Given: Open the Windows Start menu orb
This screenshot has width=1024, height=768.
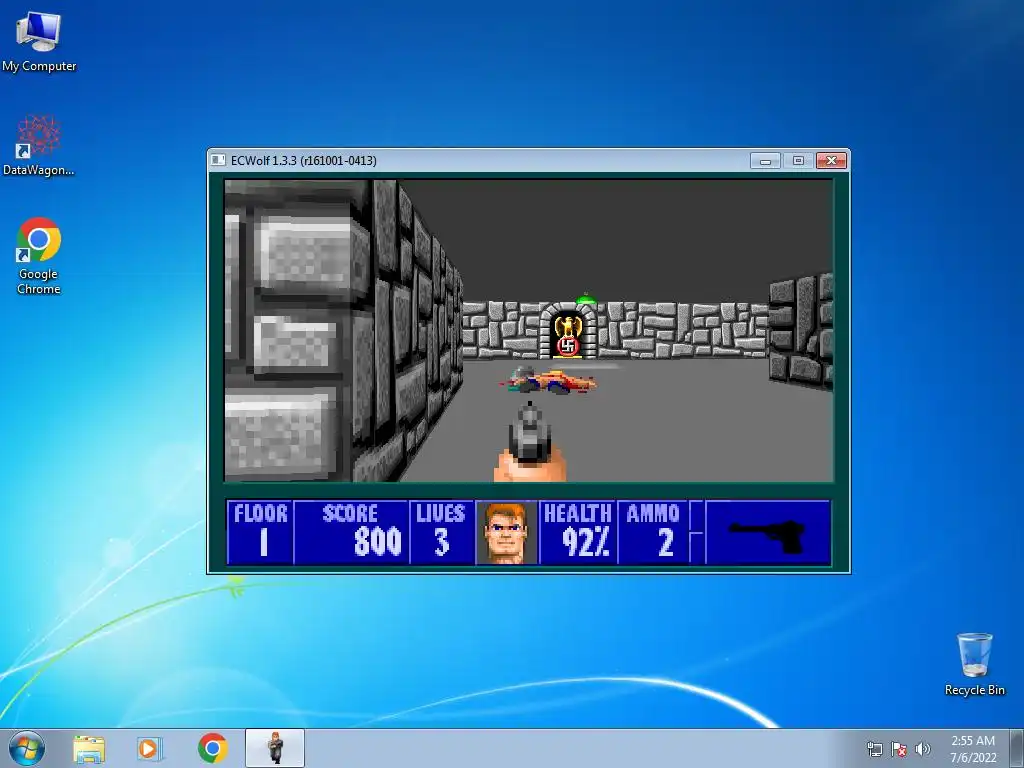Looking at the screenshot, I should click(27, 748).
